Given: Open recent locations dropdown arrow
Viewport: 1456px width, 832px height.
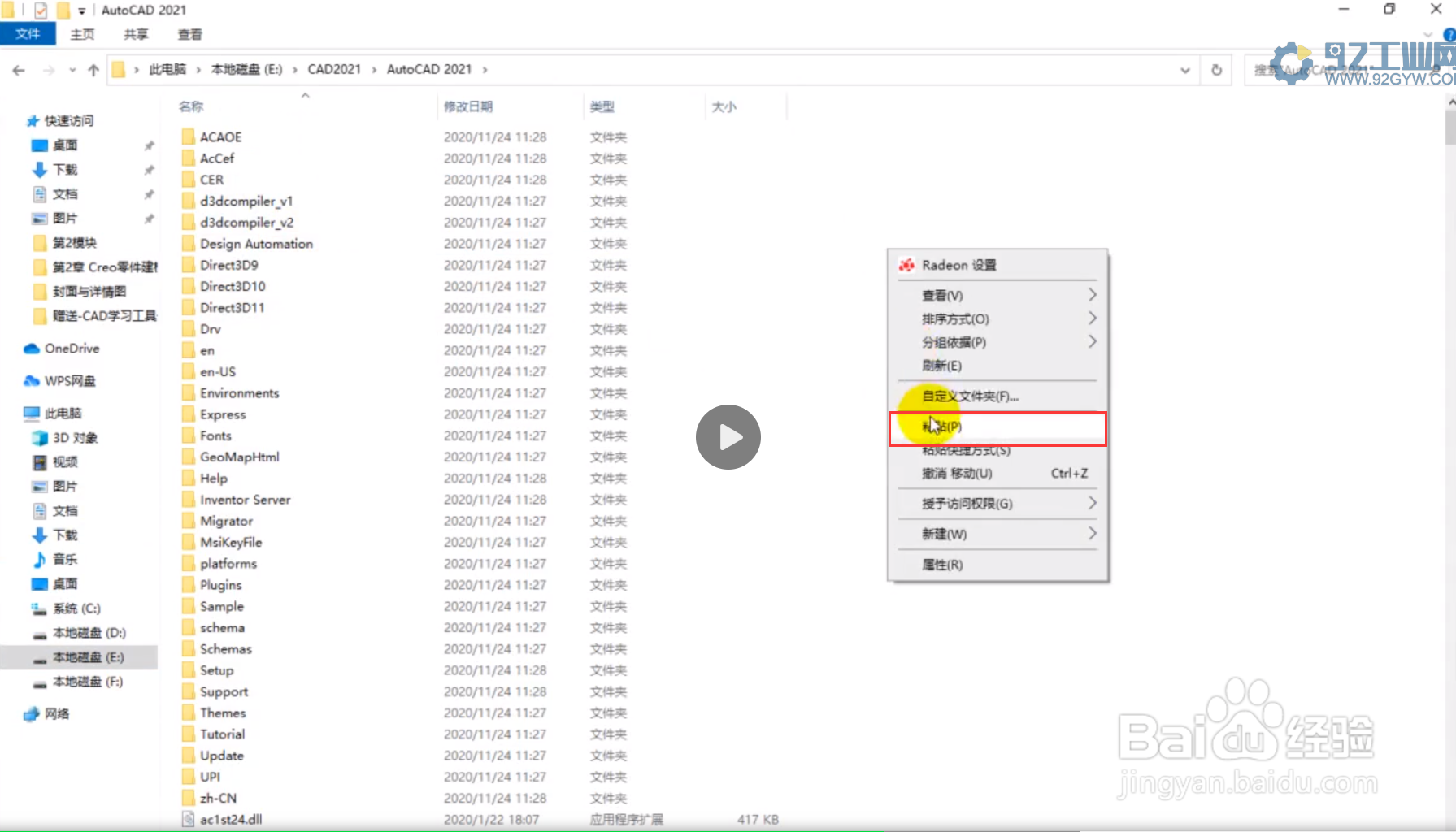Looking at the screenshot, I should pyautogui.click(x=72, y=70).
